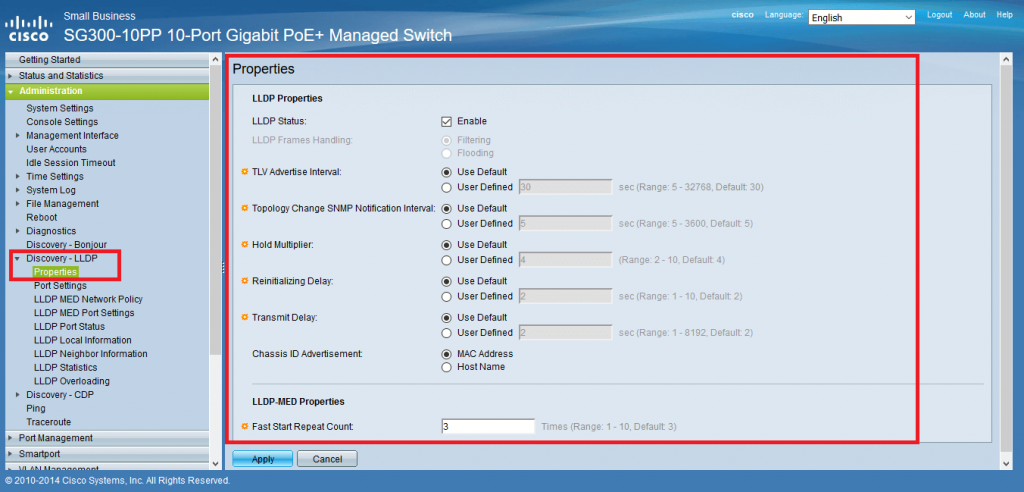Expand the File Management tree node
The width and height of the screenshot is (1024, 492).
point(18,204)
